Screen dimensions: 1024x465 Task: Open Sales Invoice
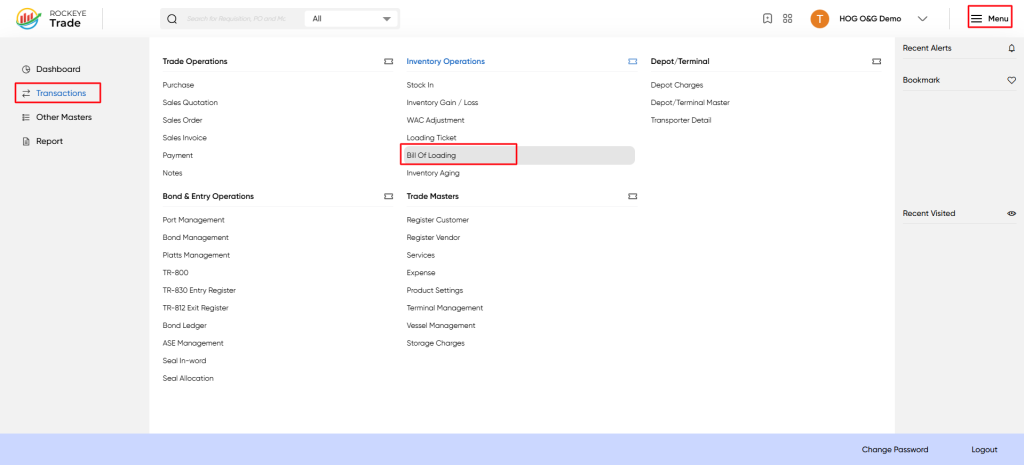click(185, 138)
